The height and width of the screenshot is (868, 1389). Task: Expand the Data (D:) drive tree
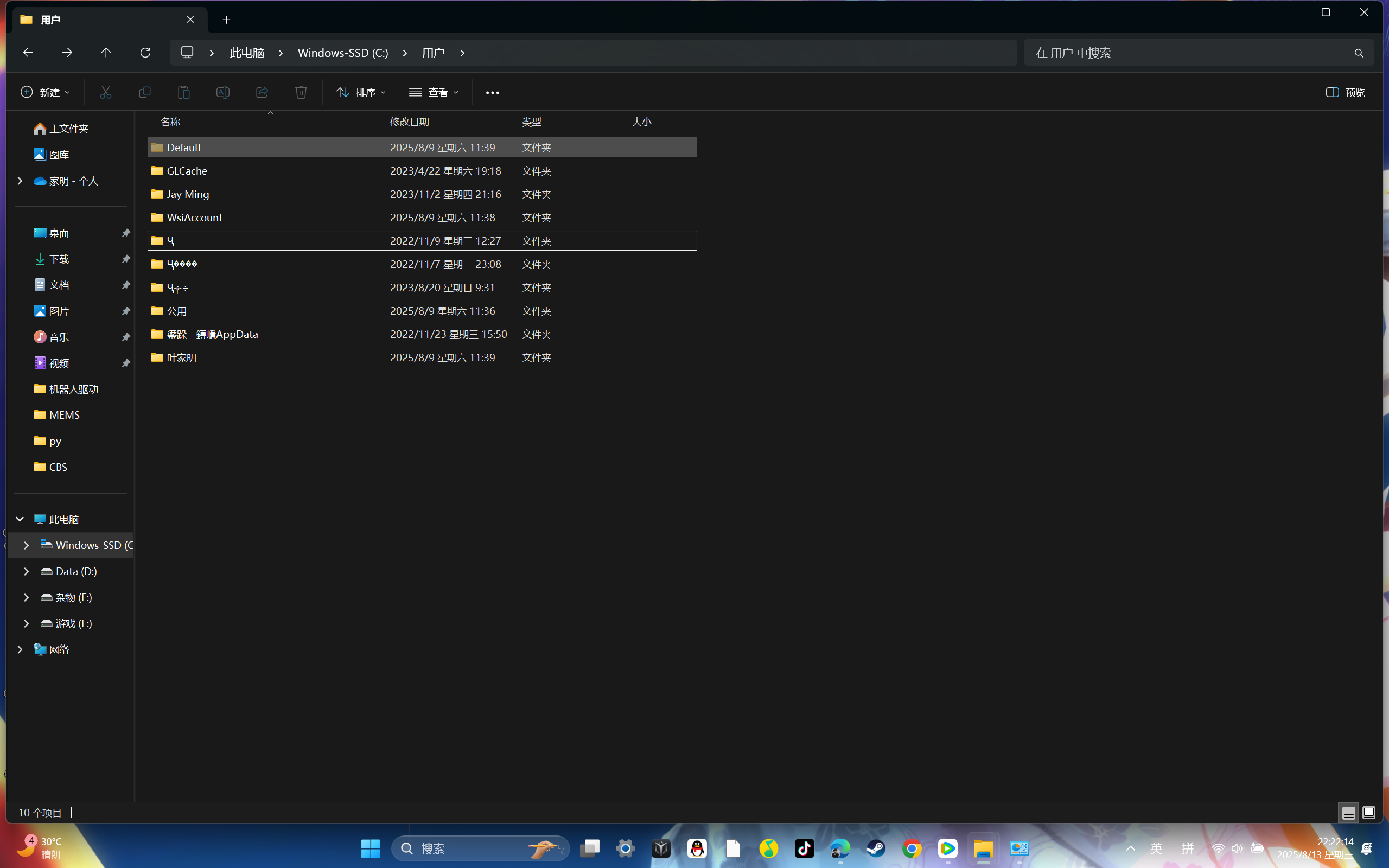27,571
